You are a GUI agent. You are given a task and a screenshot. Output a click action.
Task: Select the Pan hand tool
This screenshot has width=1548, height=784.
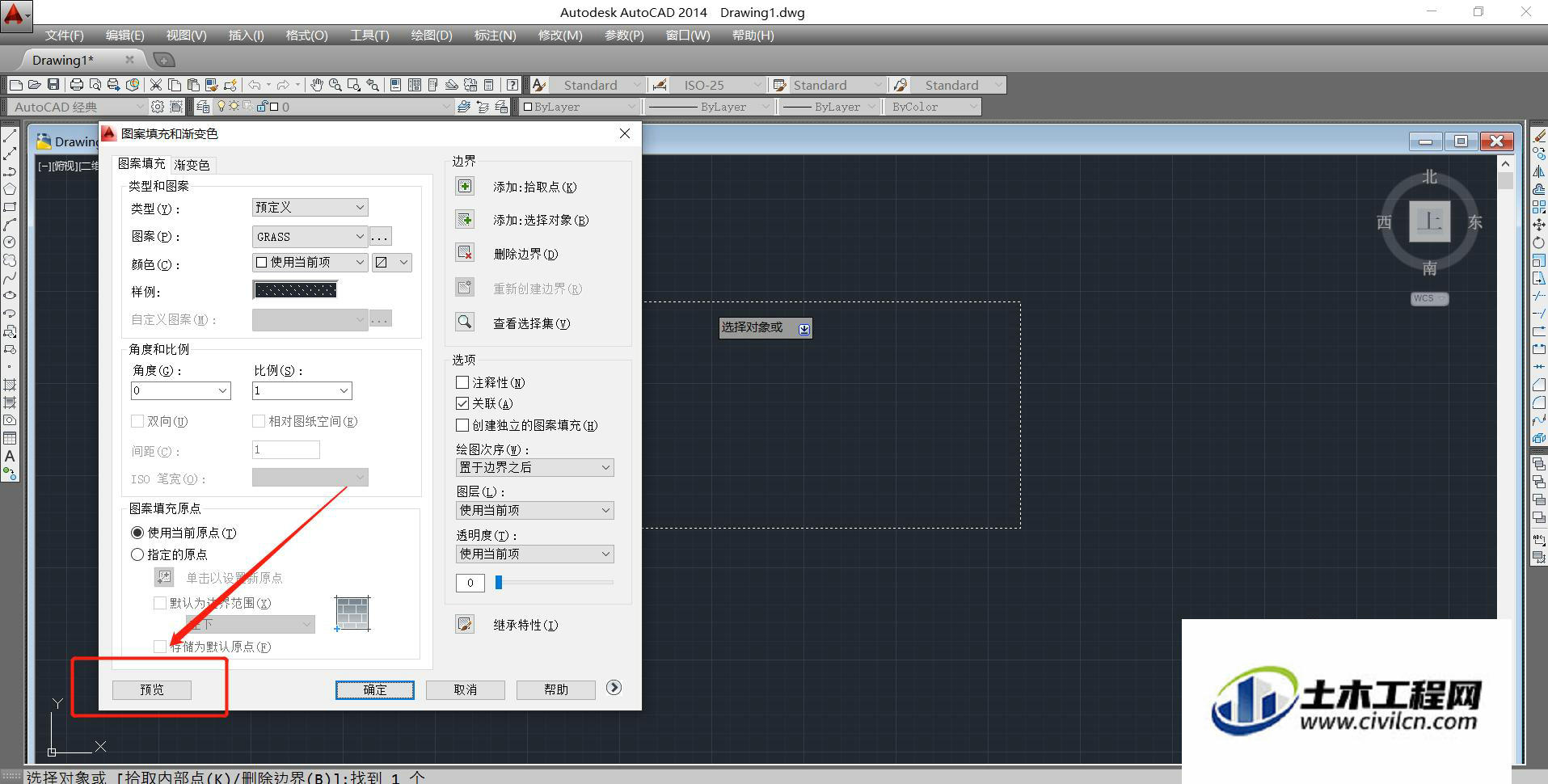317,85
